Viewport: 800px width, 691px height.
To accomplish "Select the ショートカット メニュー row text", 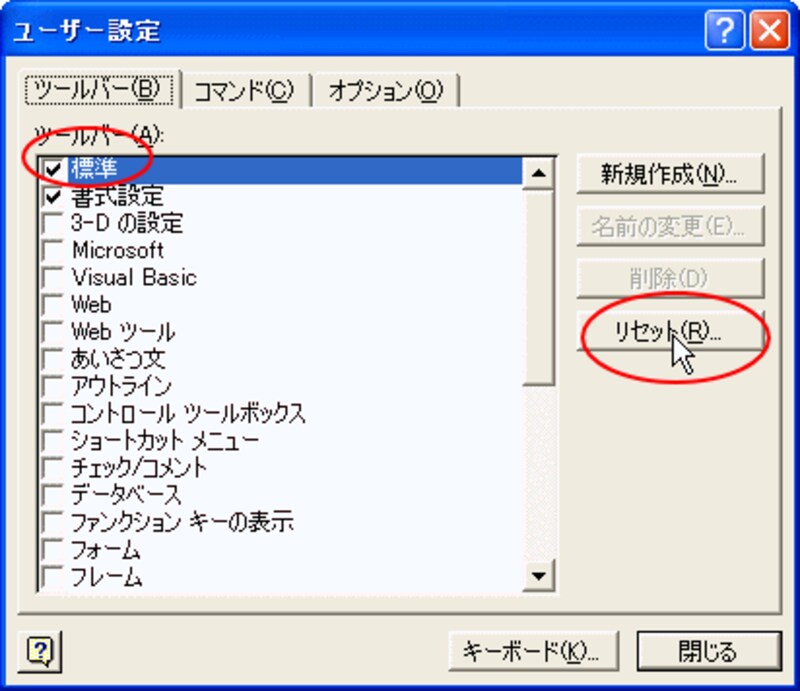I will (165, 441).
